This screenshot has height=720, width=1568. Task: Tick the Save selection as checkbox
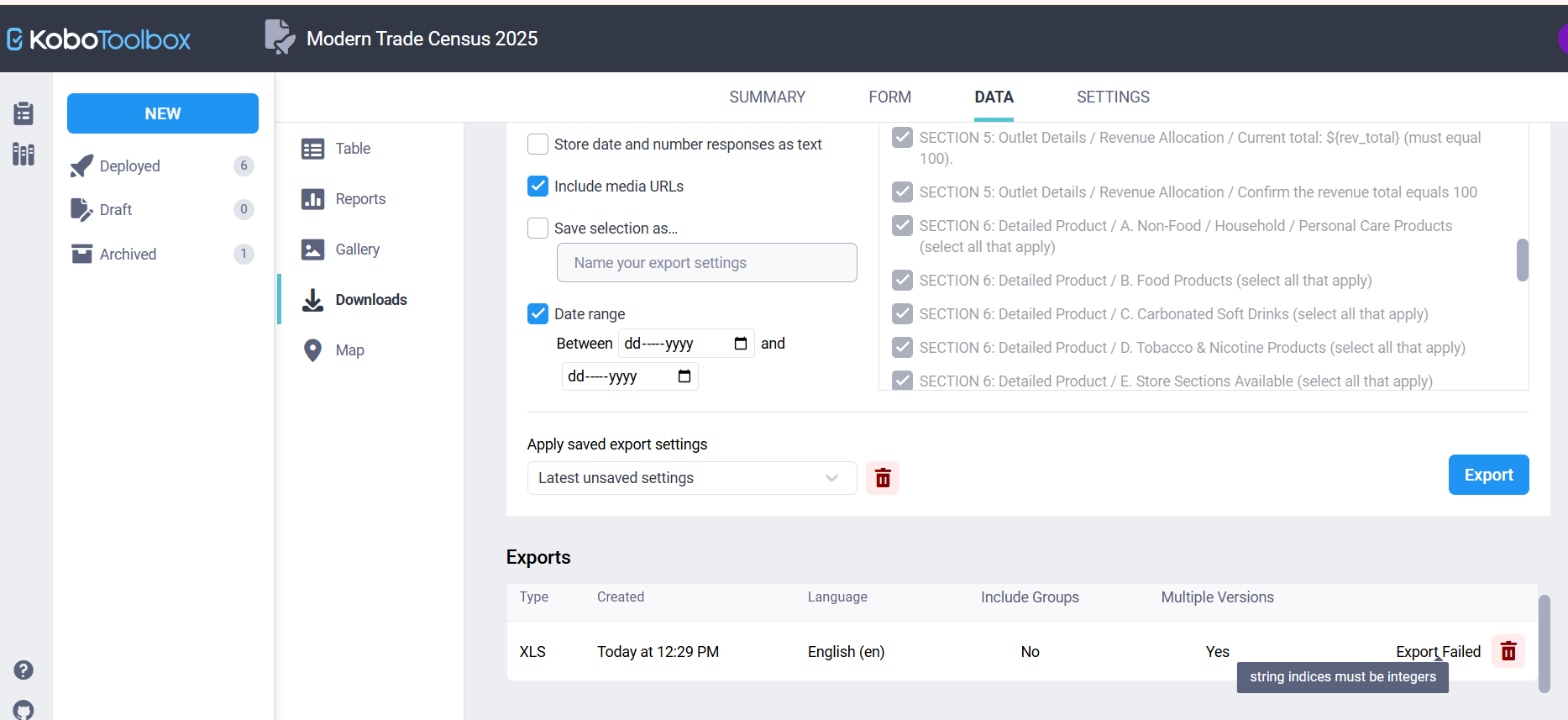pyautogui.click(x=538, y=229)
